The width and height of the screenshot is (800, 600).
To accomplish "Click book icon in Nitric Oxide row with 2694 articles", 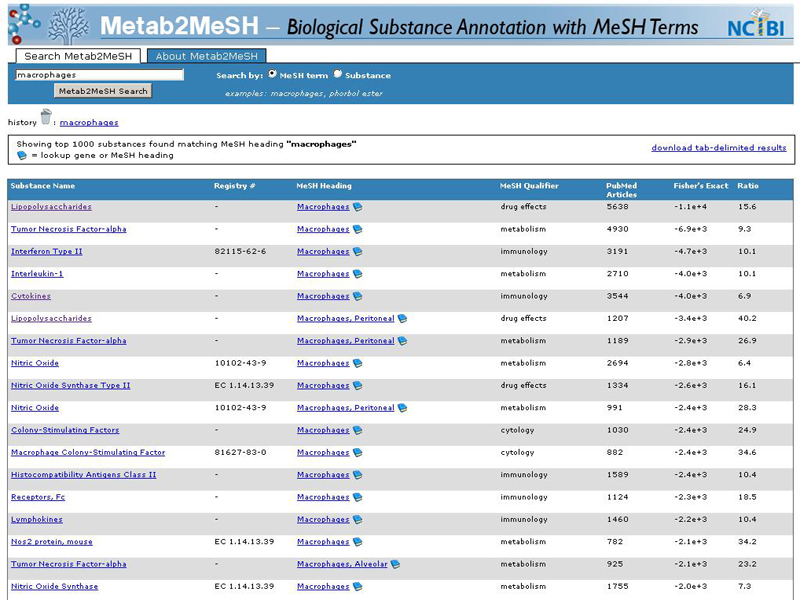I will (x=358, y=363).
